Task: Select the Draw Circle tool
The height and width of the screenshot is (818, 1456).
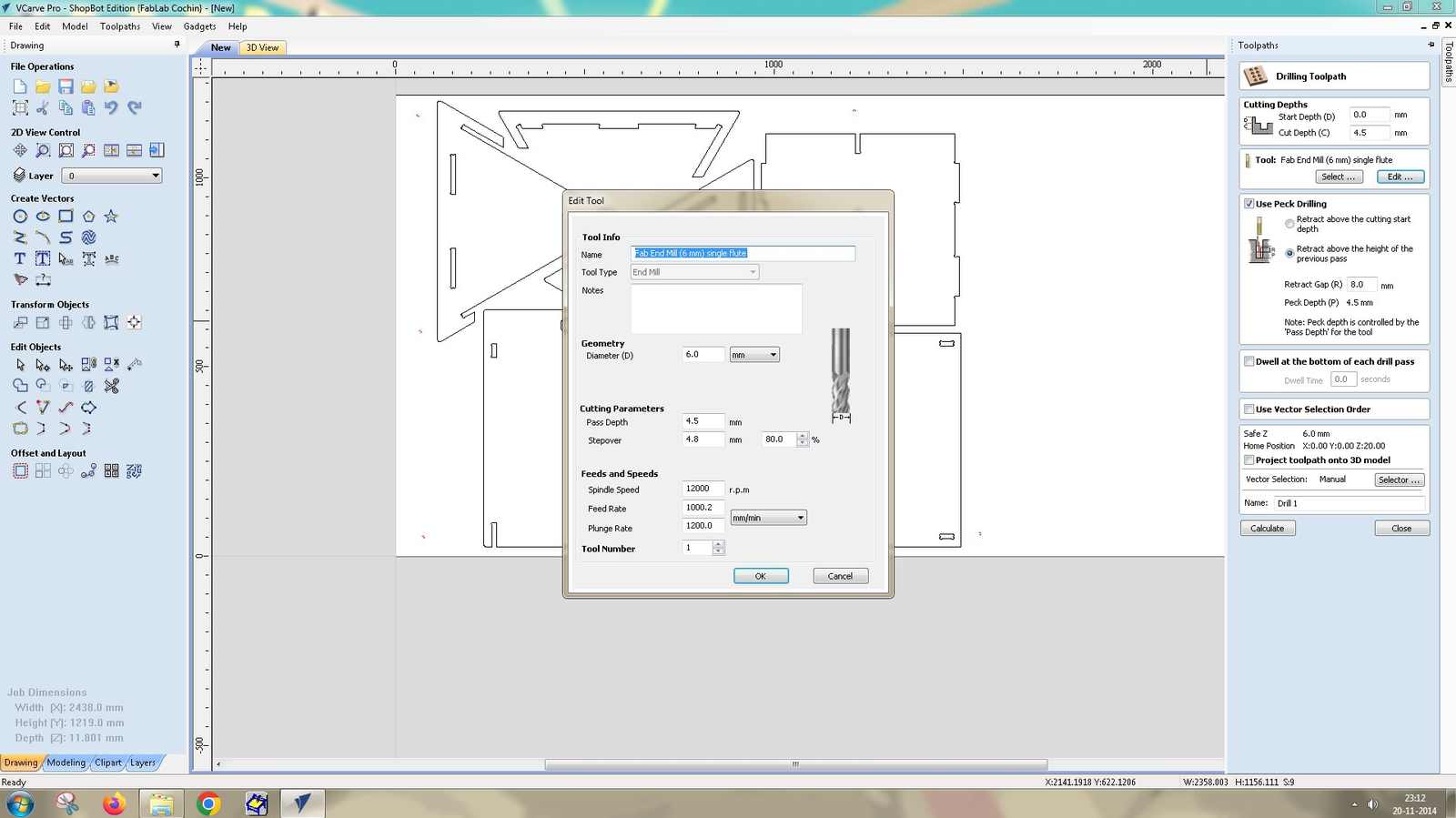Action: tap(20, 217)
